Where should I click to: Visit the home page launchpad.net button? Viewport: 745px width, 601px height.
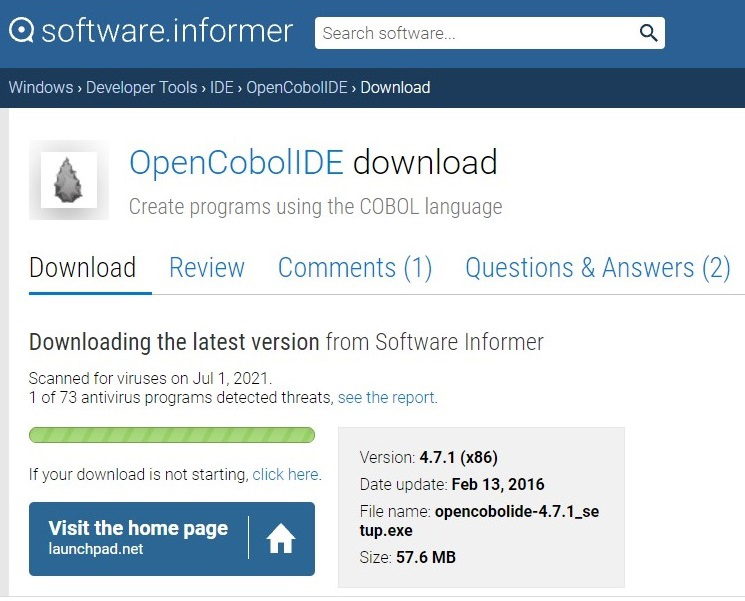click(x=172, y=539)
